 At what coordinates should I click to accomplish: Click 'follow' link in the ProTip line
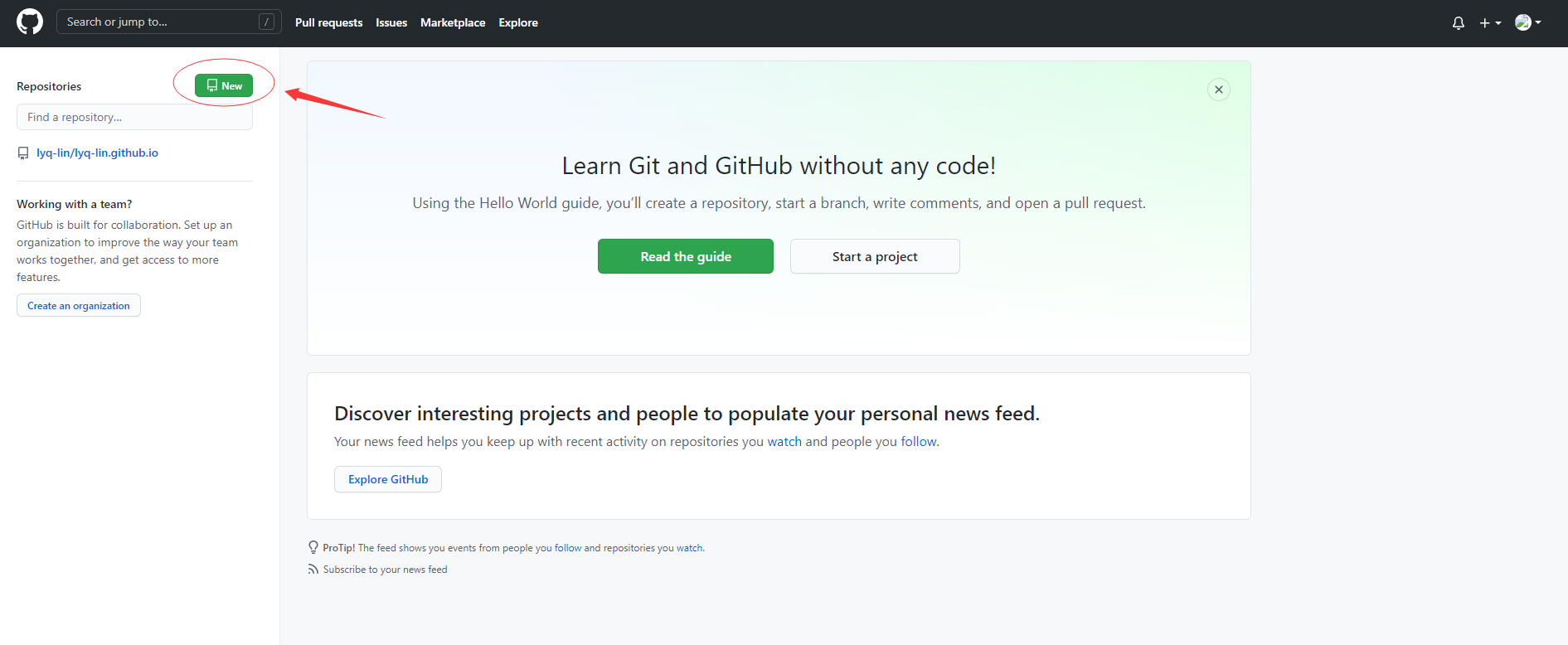[568, 548]
